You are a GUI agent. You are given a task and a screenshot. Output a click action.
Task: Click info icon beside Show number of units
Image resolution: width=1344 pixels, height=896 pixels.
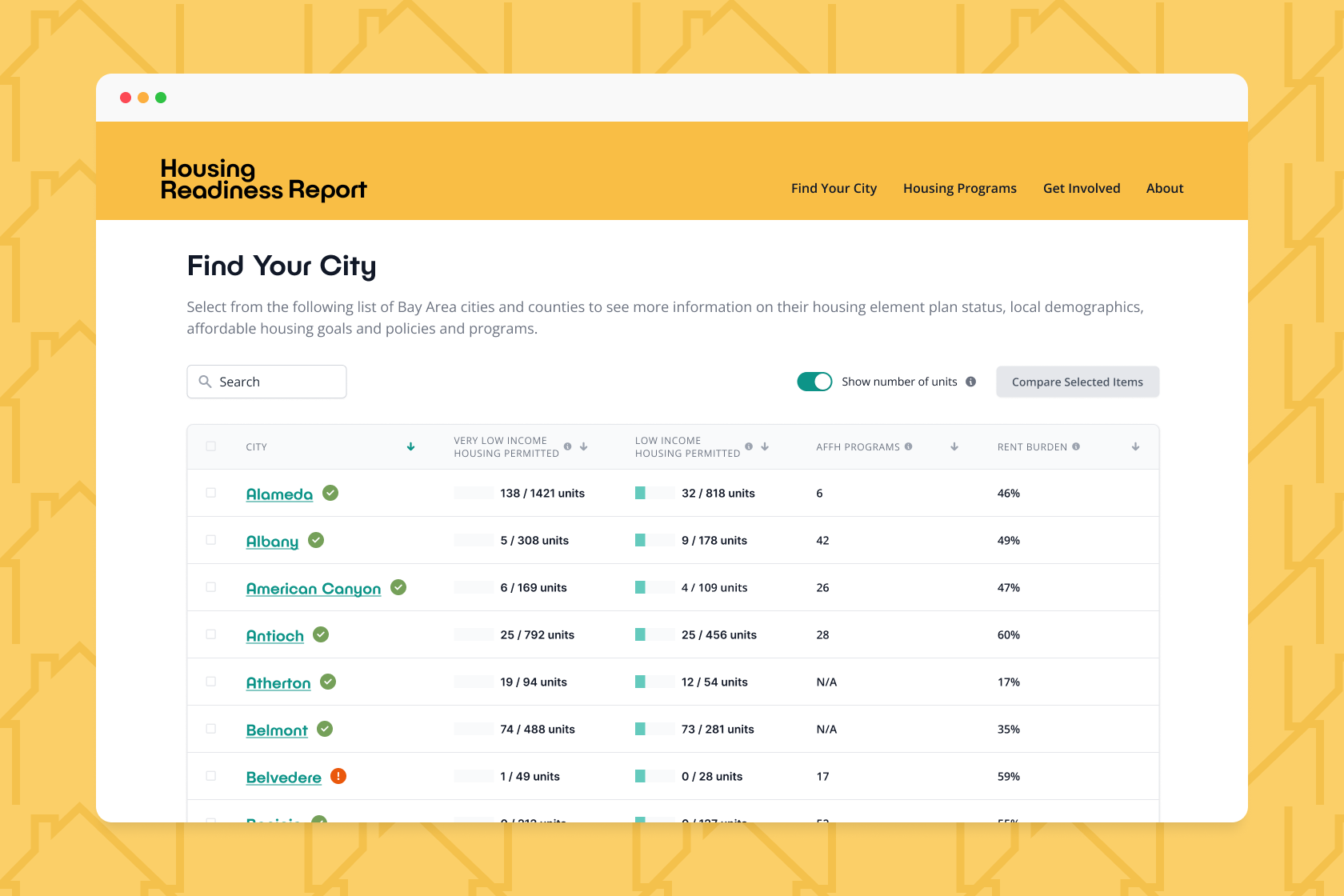click(970, 382)
